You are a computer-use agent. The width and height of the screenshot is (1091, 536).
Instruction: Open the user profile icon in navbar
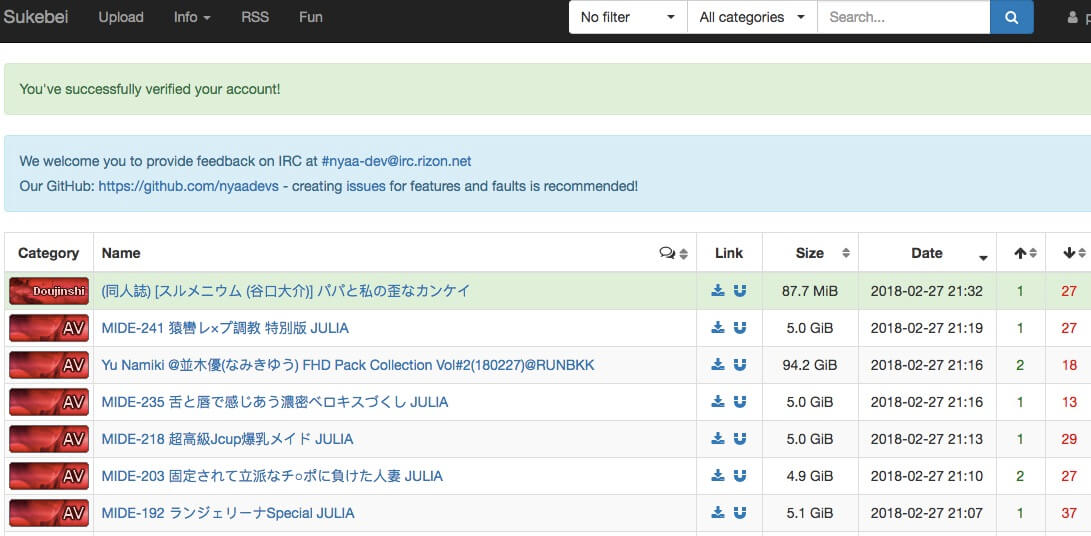[x=1072, y=17]
